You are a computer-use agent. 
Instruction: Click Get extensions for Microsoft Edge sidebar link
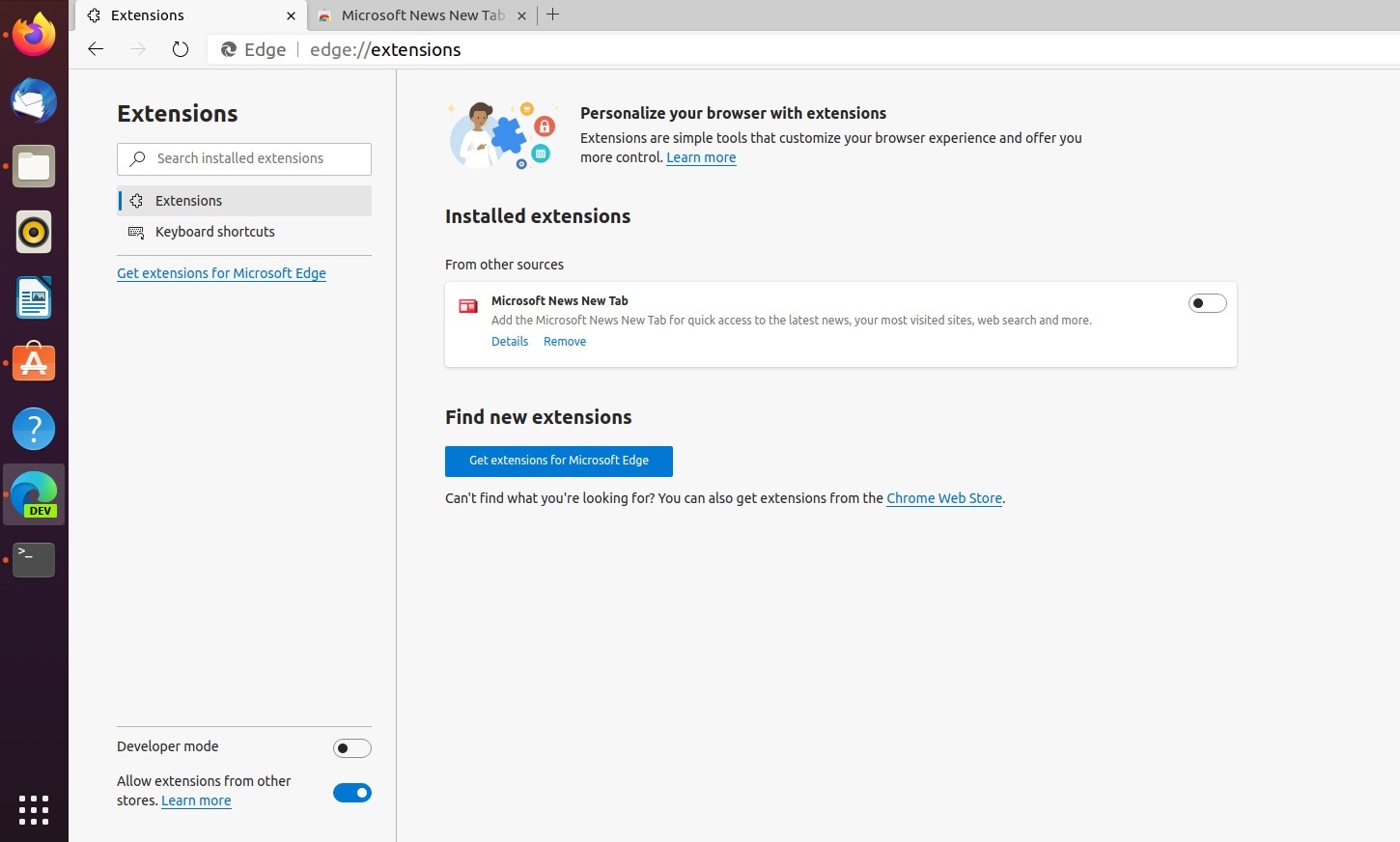pyautogui.click(x=221, y=273)
